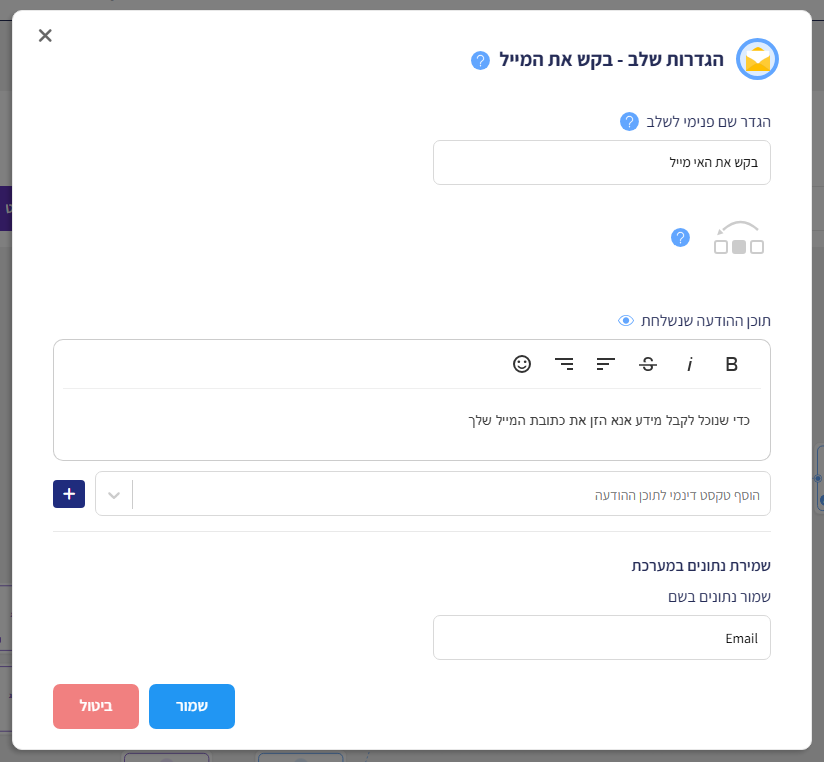Add dynamic text with plus button
The image size is (824, 762).
click(69, 494)
